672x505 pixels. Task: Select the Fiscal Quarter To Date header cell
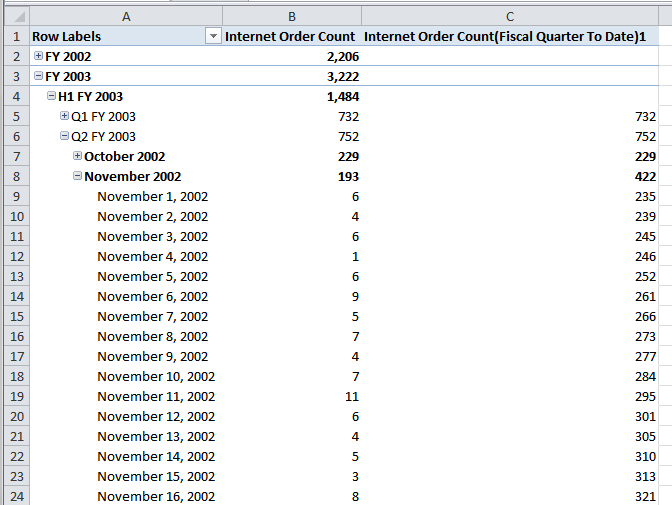pyautogui.click(x=510, y=37)
